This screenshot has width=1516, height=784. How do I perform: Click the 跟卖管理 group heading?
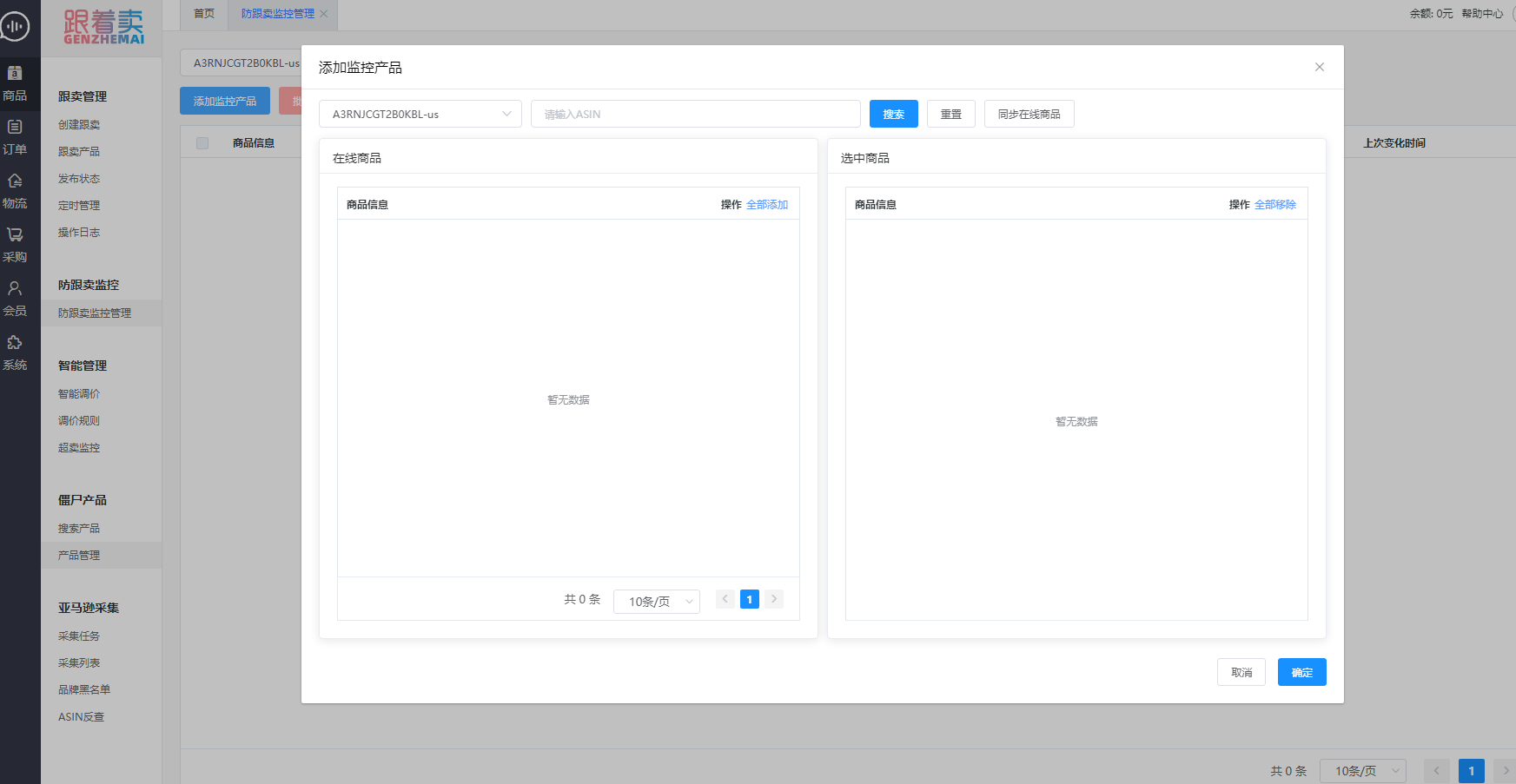click(83, 96)
